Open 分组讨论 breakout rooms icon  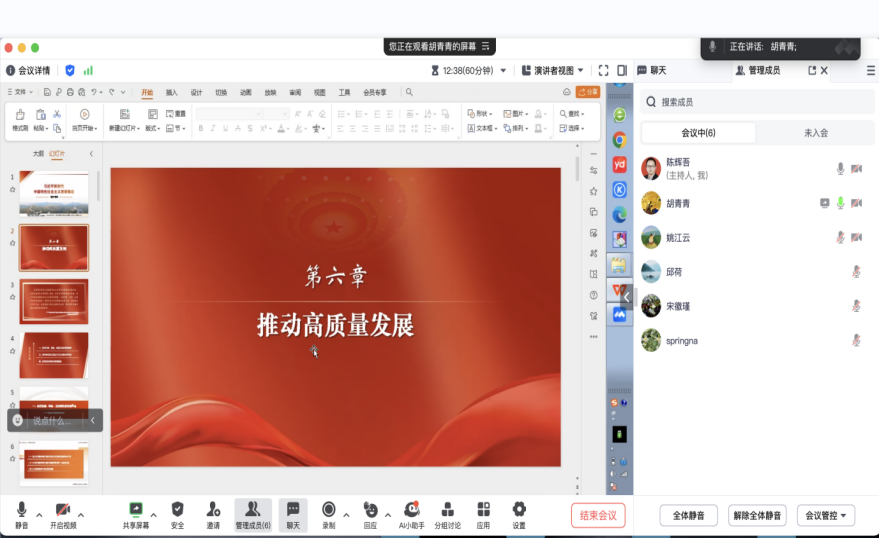[x=447, y=511]
